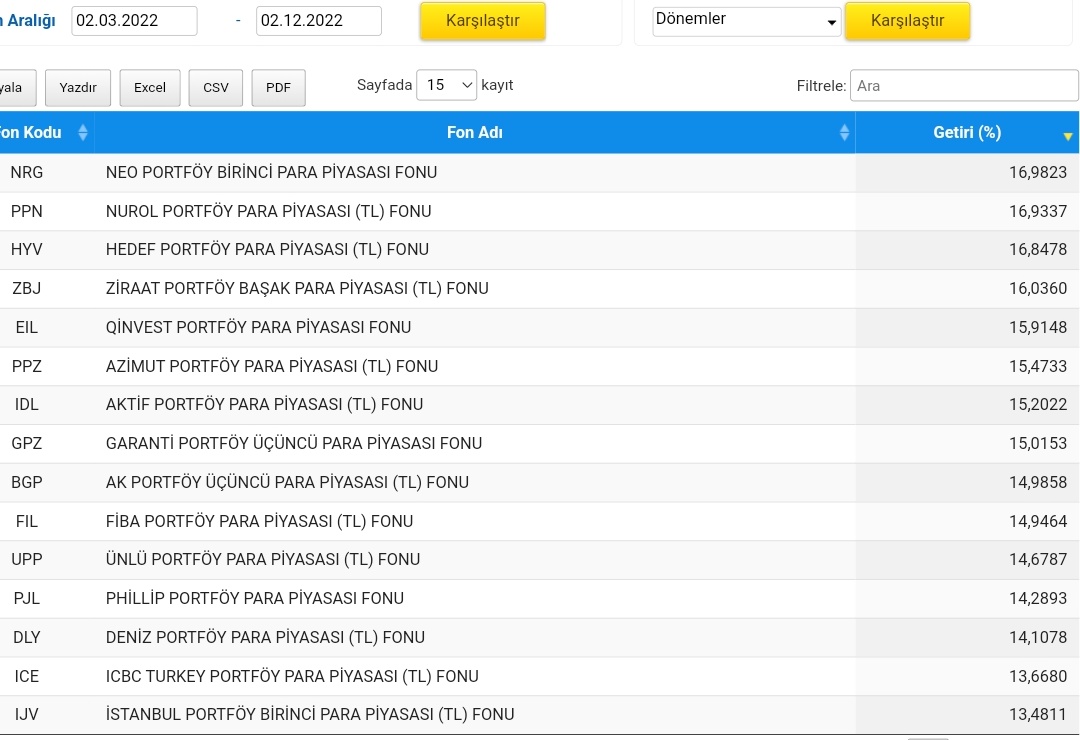Click return value 16,8478
This screenshot has height=740, width=1080.
[x=1038, y=249]
